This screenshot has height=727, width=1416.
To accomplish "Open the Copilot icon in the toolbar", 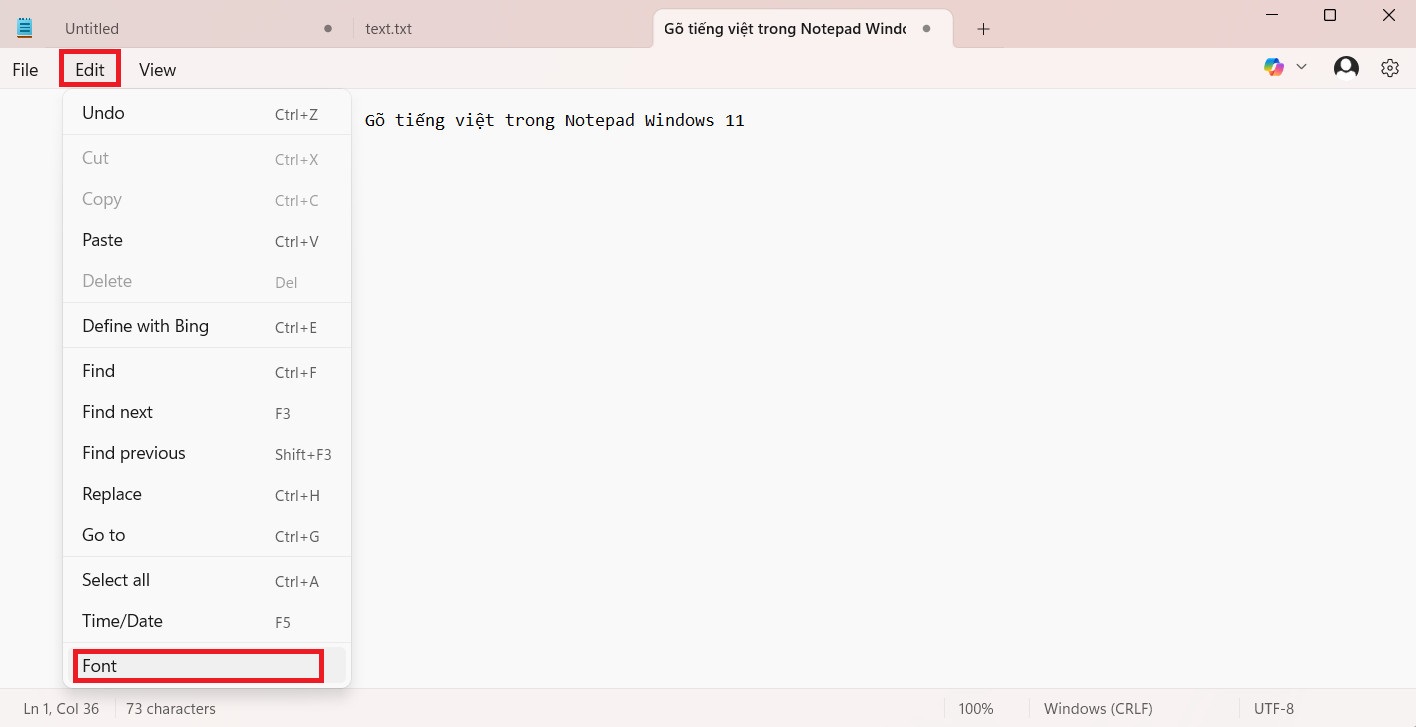I will 1274,67.
